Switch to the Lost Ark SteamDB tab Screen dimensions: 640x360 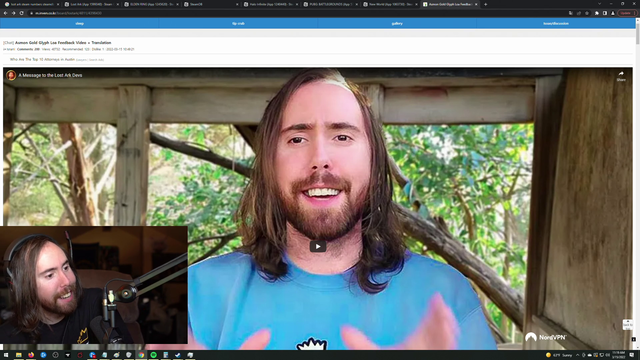[x=91, y=4]
